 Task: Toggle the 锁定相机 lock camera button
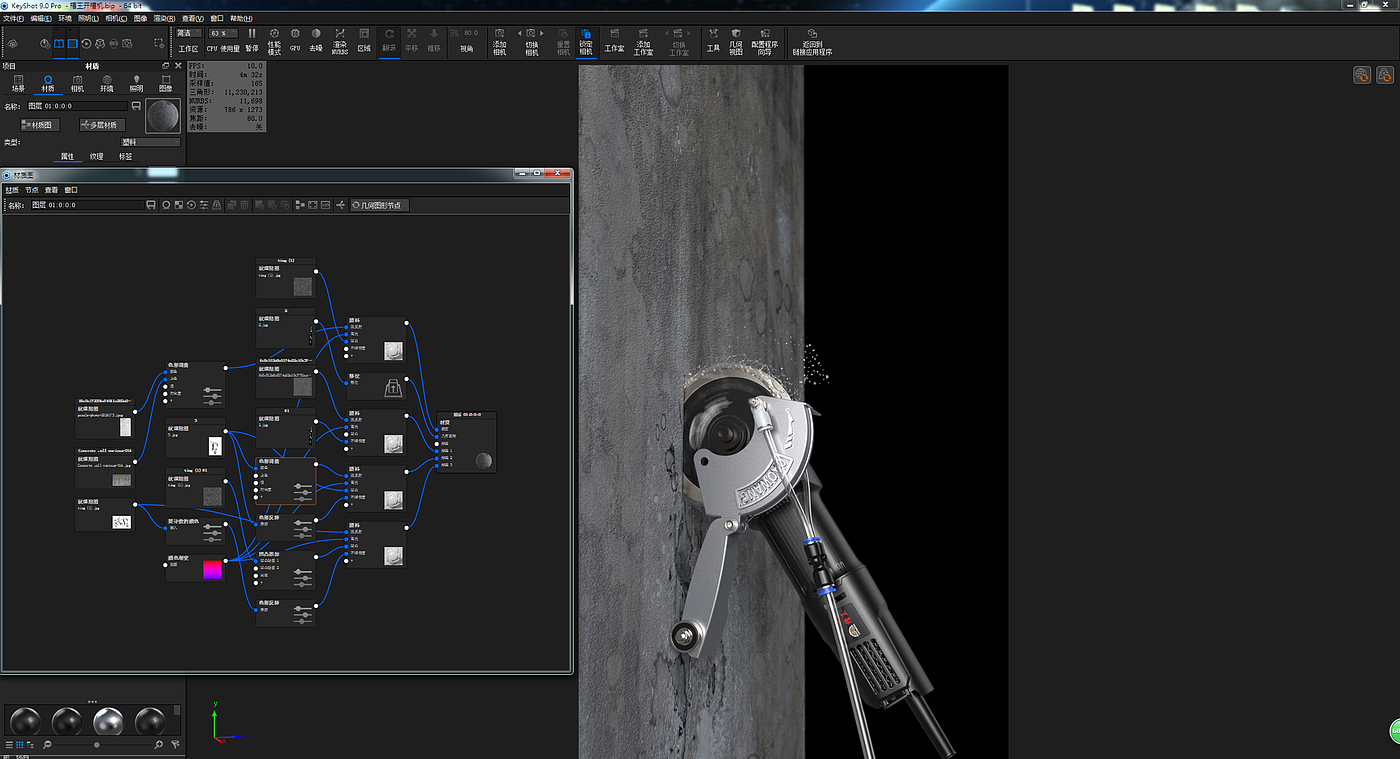tap(586, 39)
